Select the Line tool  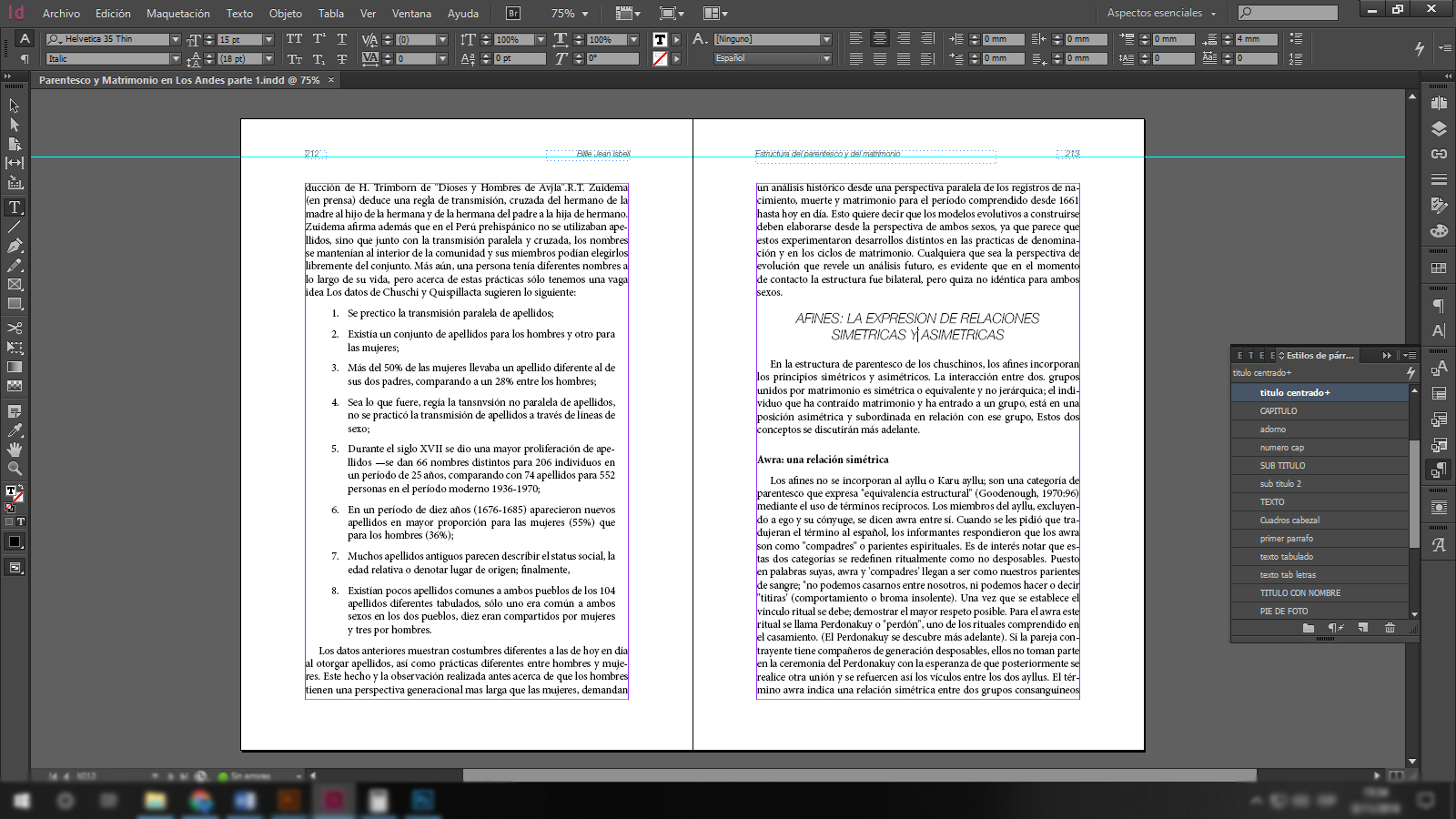point(15,227)
